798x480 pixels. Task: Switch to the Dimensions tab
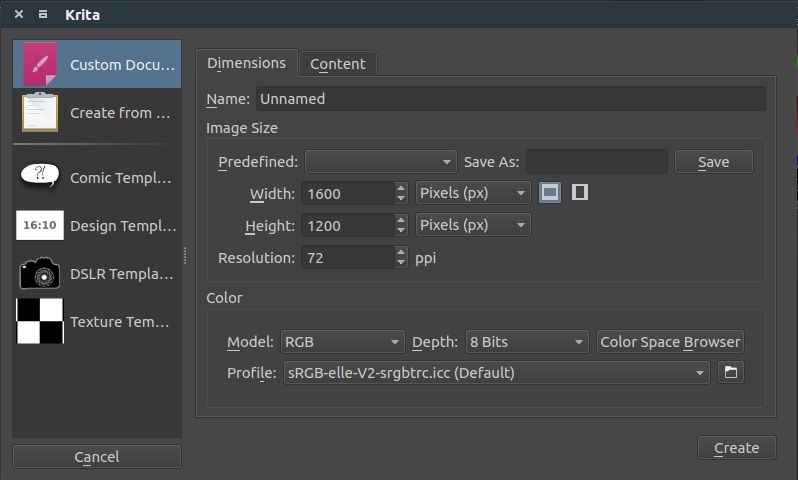pyautogui.click(x=246, y=63)
